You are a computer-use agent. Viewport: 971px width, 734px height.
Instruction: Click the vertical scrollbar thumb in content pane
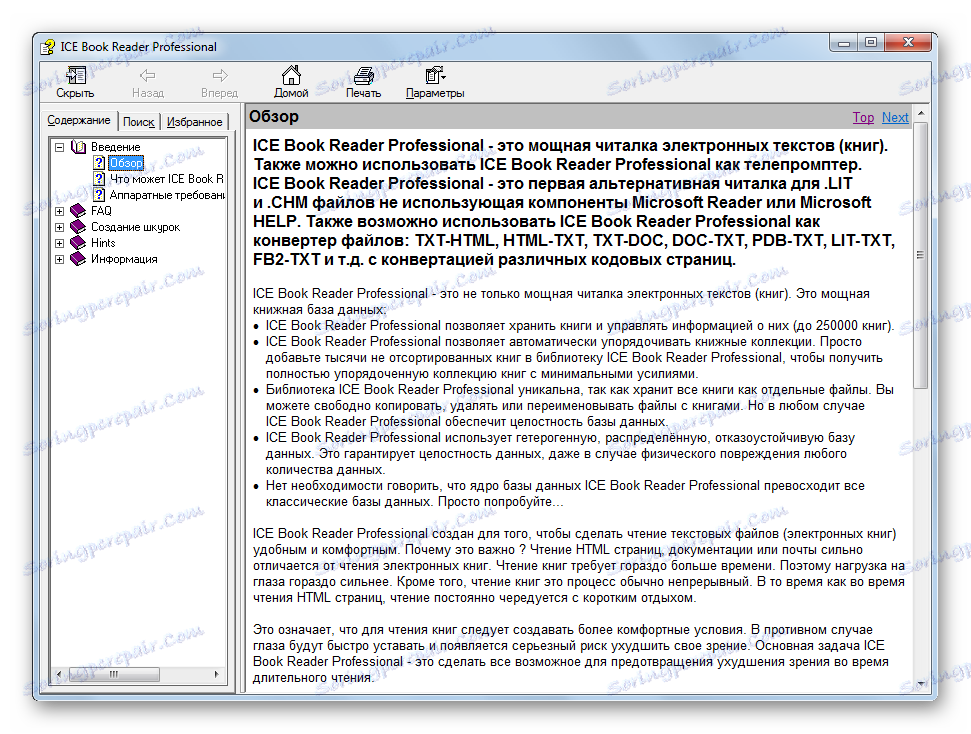921,255
